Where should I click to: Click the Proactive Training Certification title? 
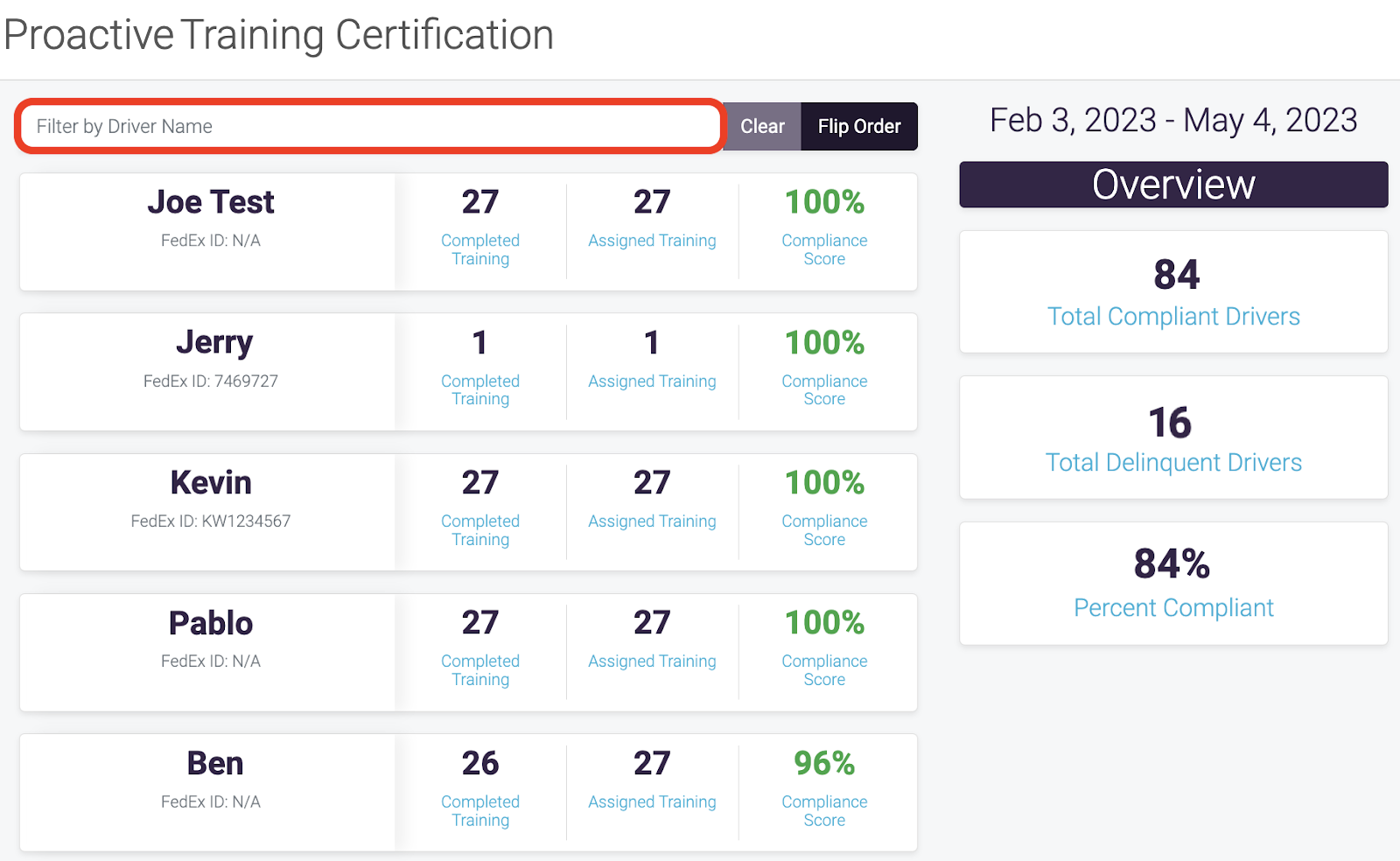(278, 36)
